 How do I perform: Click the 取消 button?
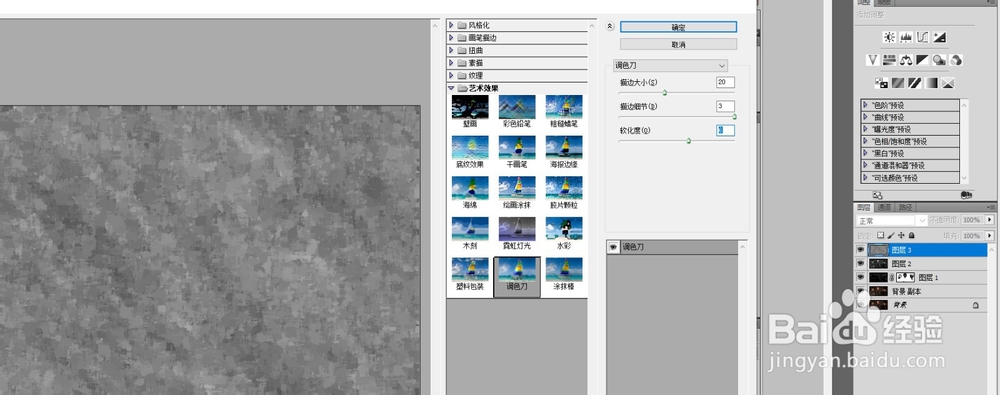678,45
